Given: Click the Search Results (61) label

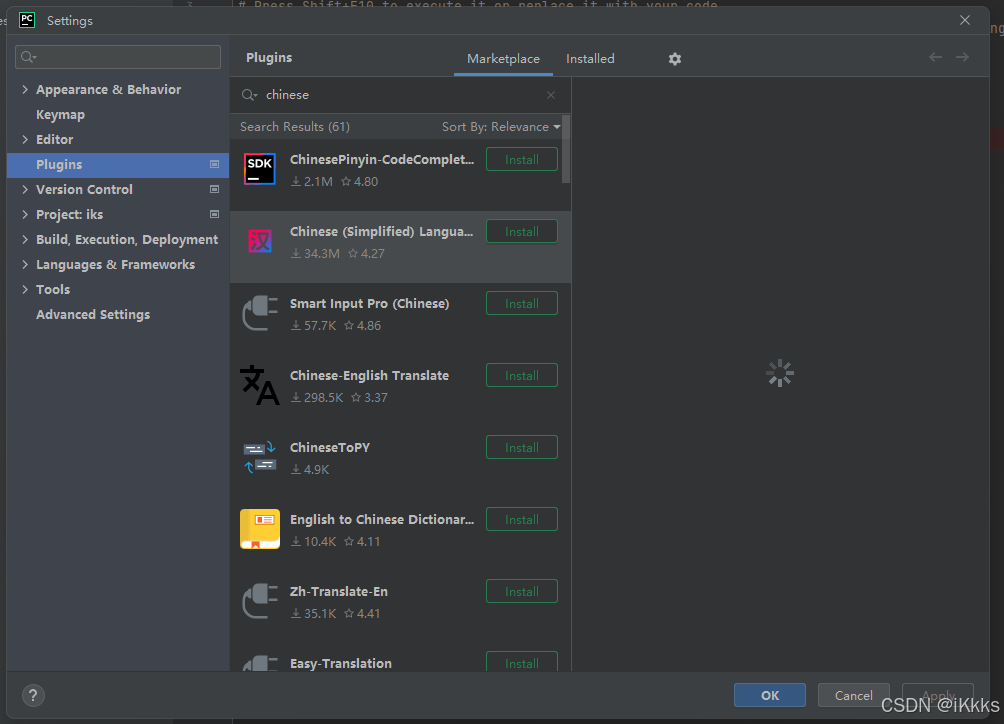Looking at the screenshot, I should tap(295, 127).
